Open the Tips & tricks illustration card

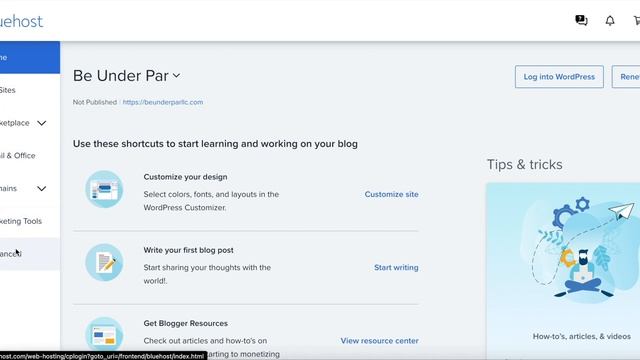[563, 271]
